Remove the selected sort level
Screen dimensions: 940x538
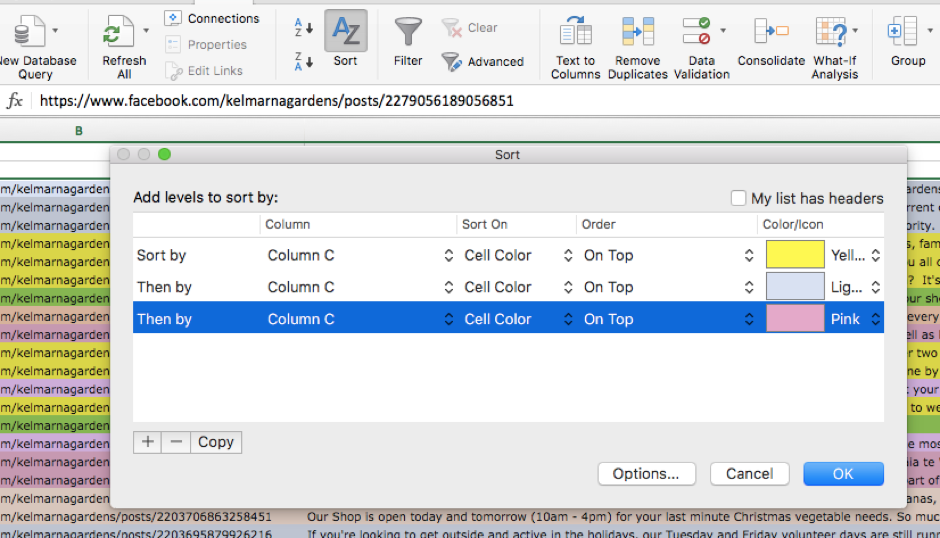[x=176, y=442]
